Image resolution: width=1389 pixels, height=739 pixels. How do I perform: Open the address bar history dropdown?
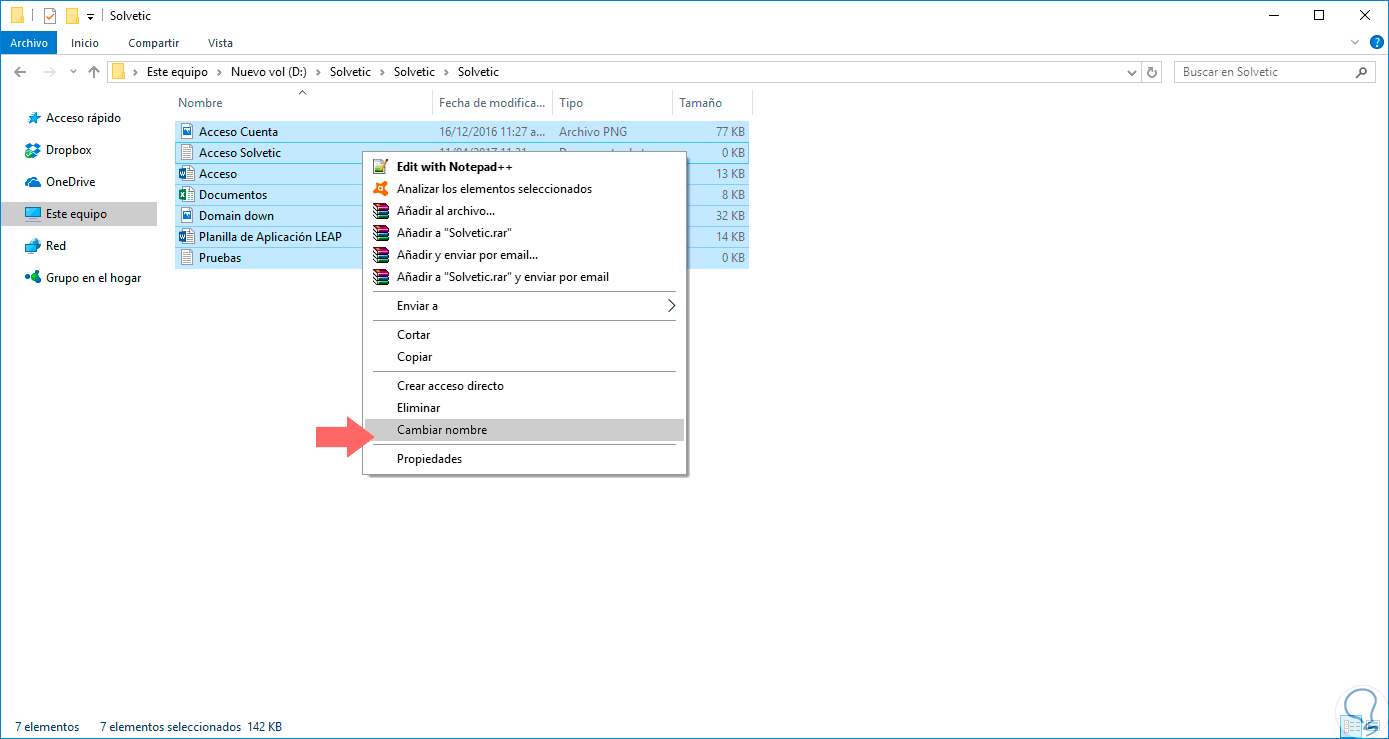coord(1132,72)
